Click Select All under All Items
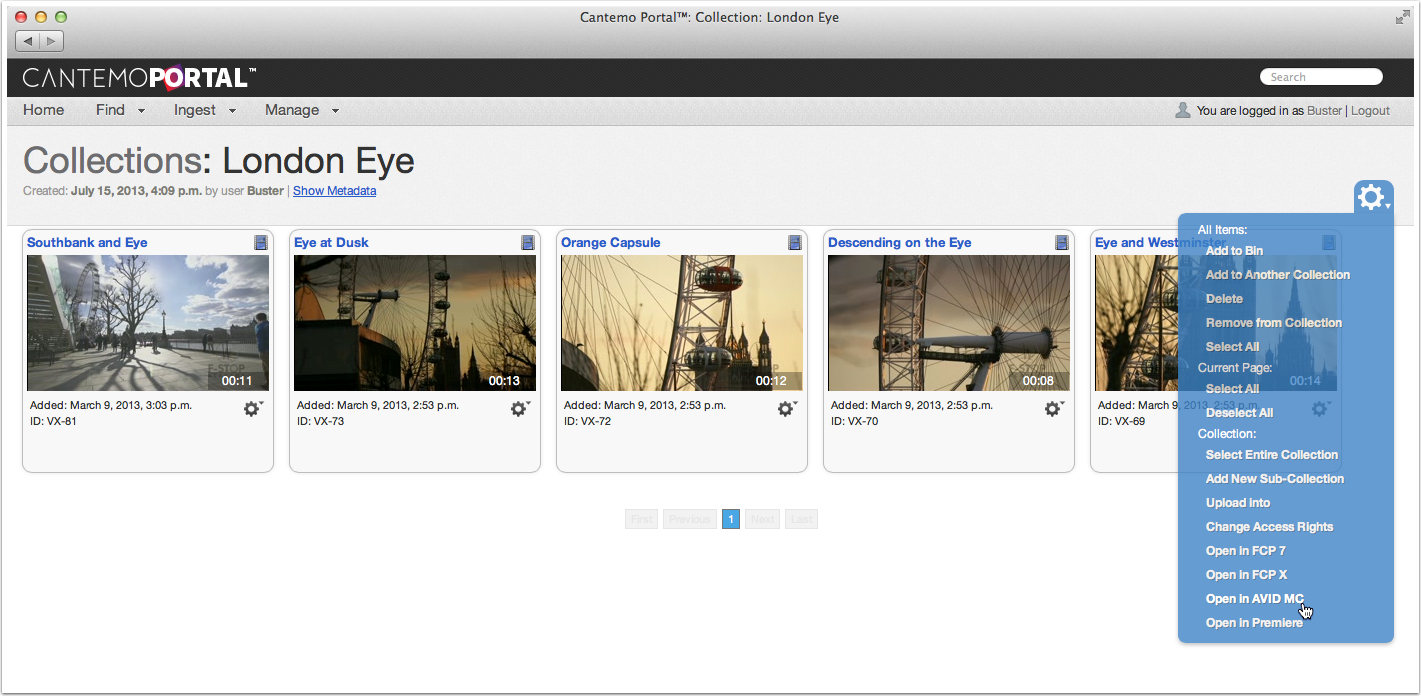This screenshot has width=1421, height=696. click(x=1232, y=347)
